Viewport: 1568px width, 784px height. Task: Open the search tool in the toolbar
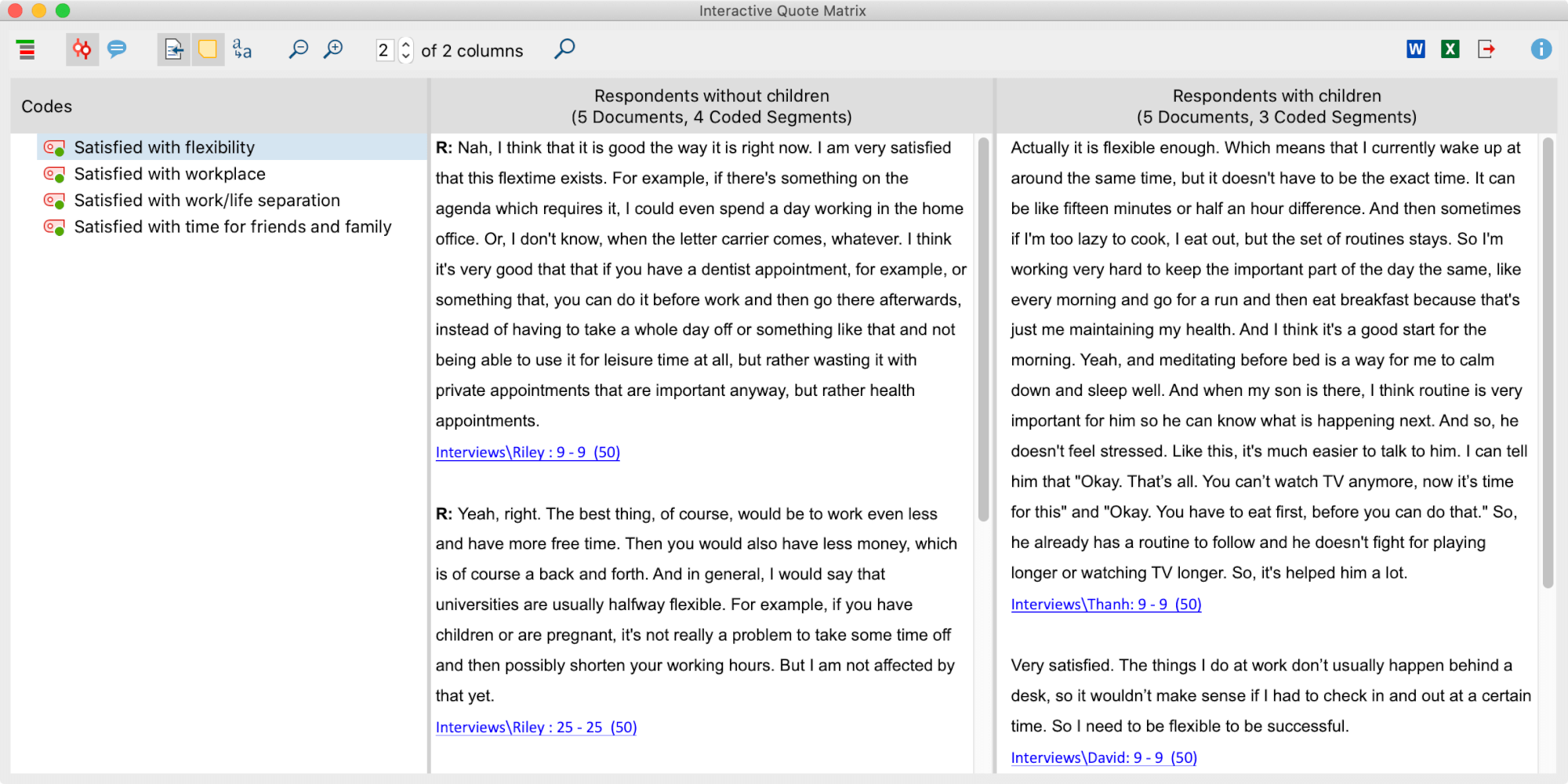pyautogui.click(x=564, y=49)
